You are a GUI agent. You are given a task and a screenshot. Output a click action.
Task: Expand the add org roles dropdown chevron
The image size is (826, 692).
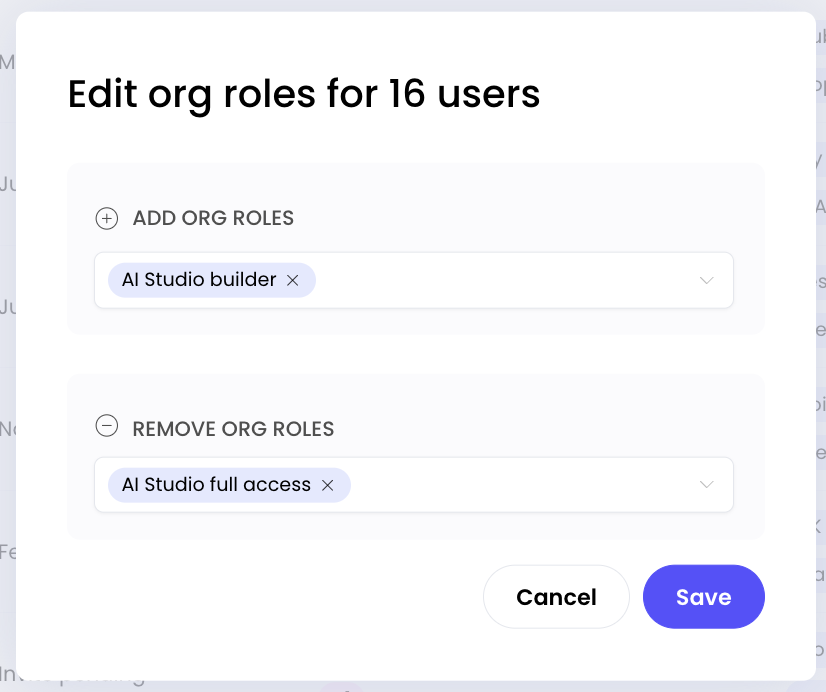(x=706, y=280)
